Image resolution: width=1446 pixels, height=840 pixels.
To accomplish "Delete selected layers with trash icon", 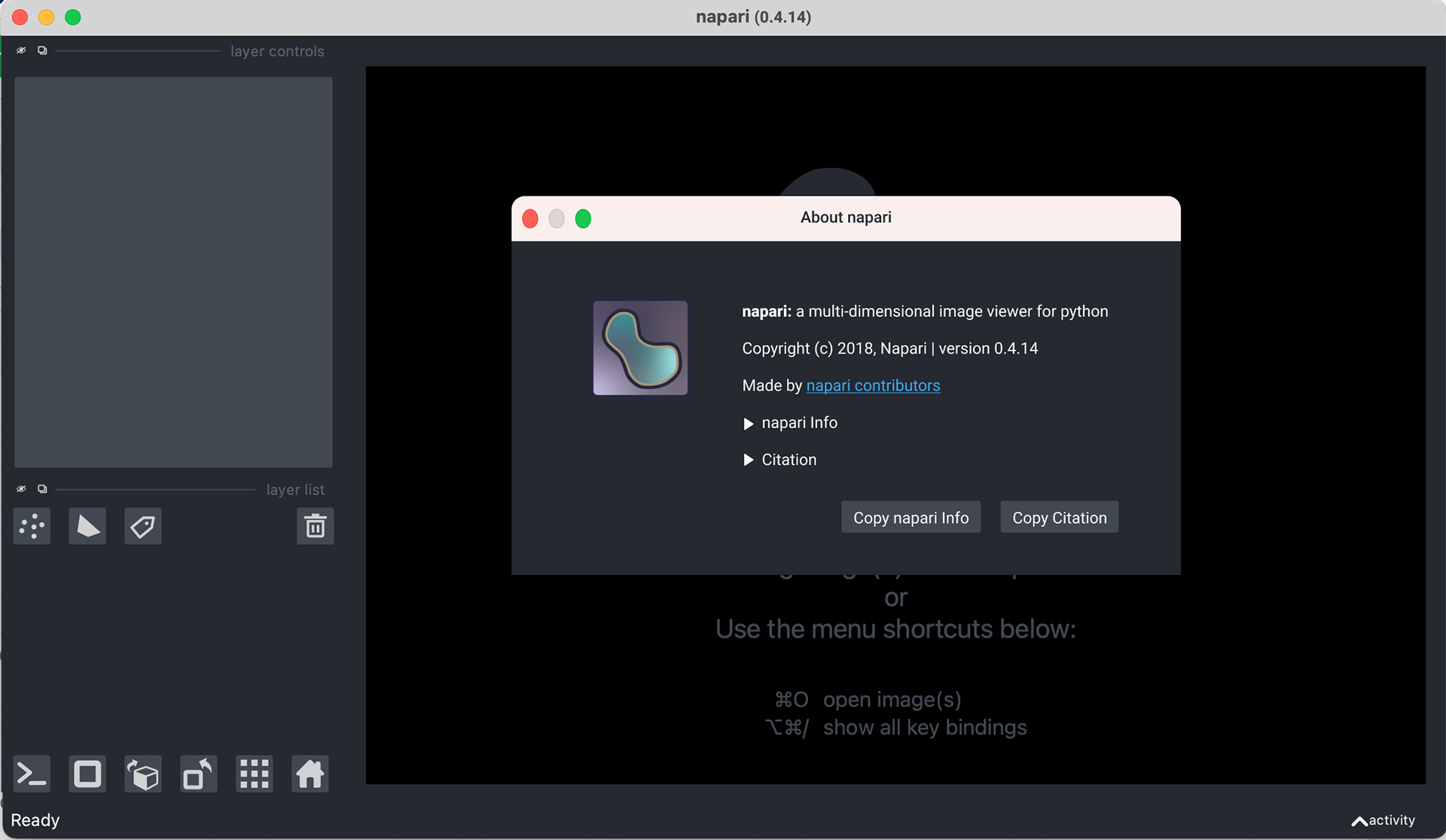I will coord(315,526).
